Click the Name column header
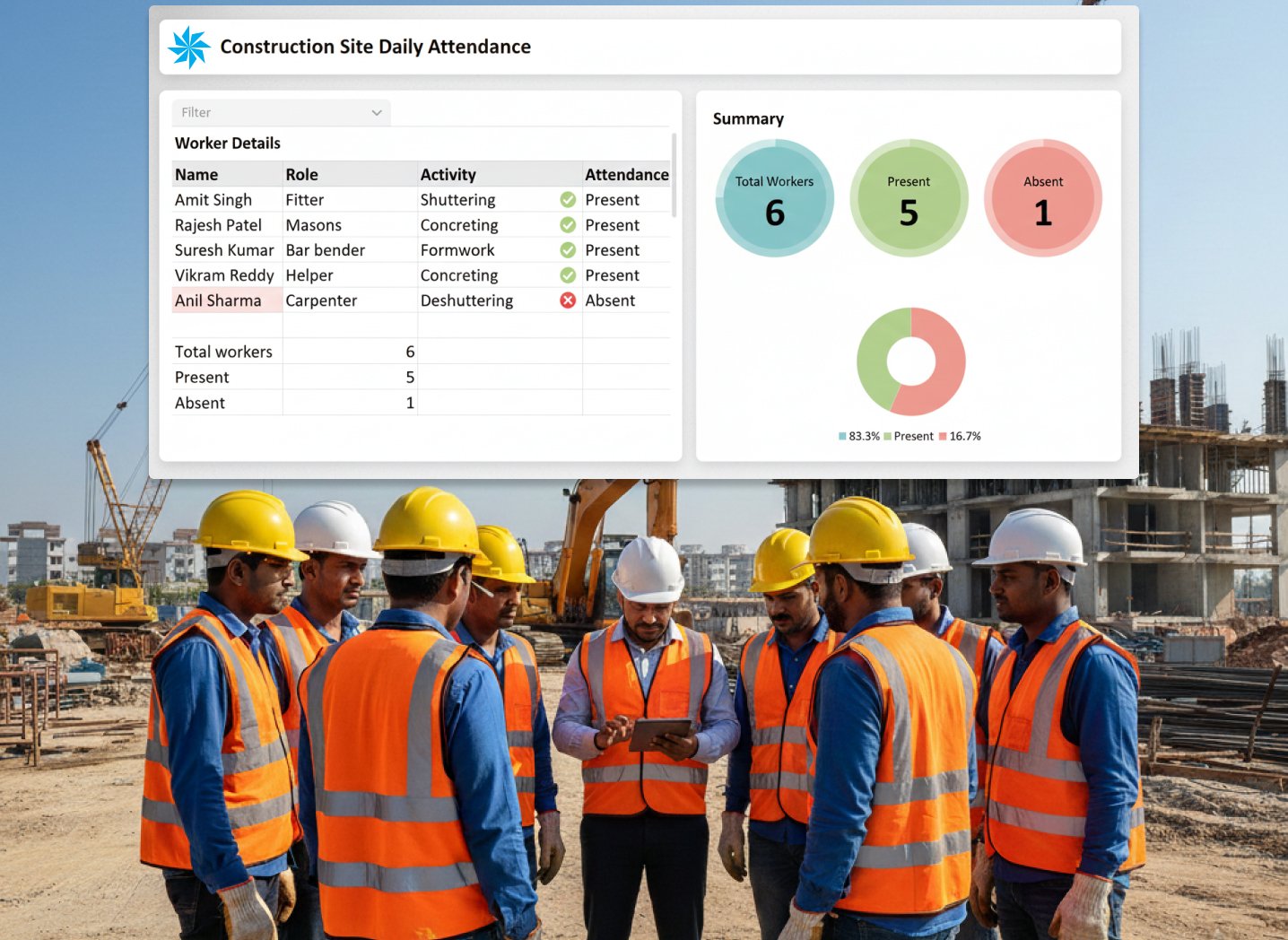This screenshot has height=940, width=1288. pyautogui.click(x=196, y=175)
